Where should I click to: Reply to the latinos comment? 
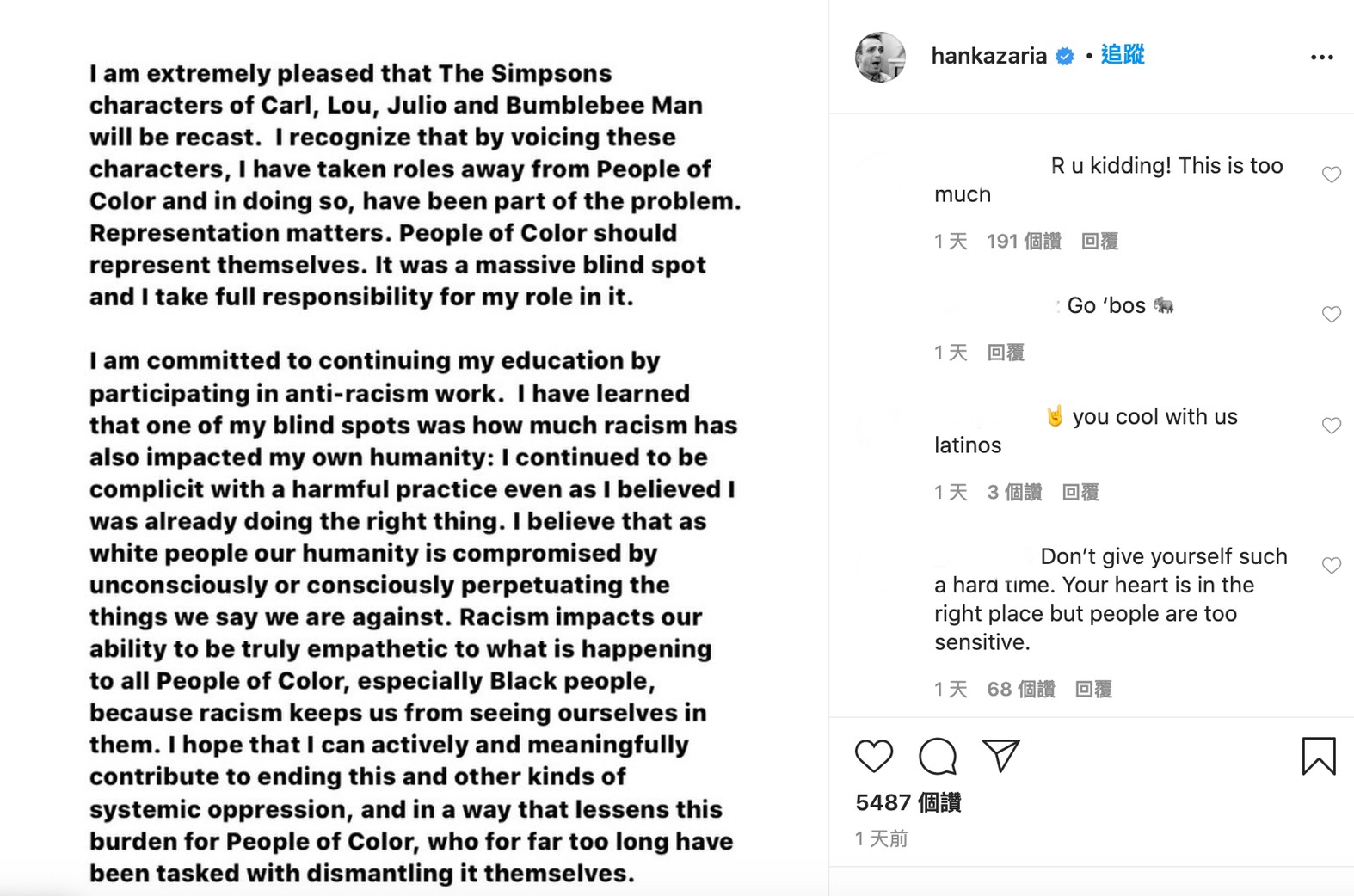1080,493
